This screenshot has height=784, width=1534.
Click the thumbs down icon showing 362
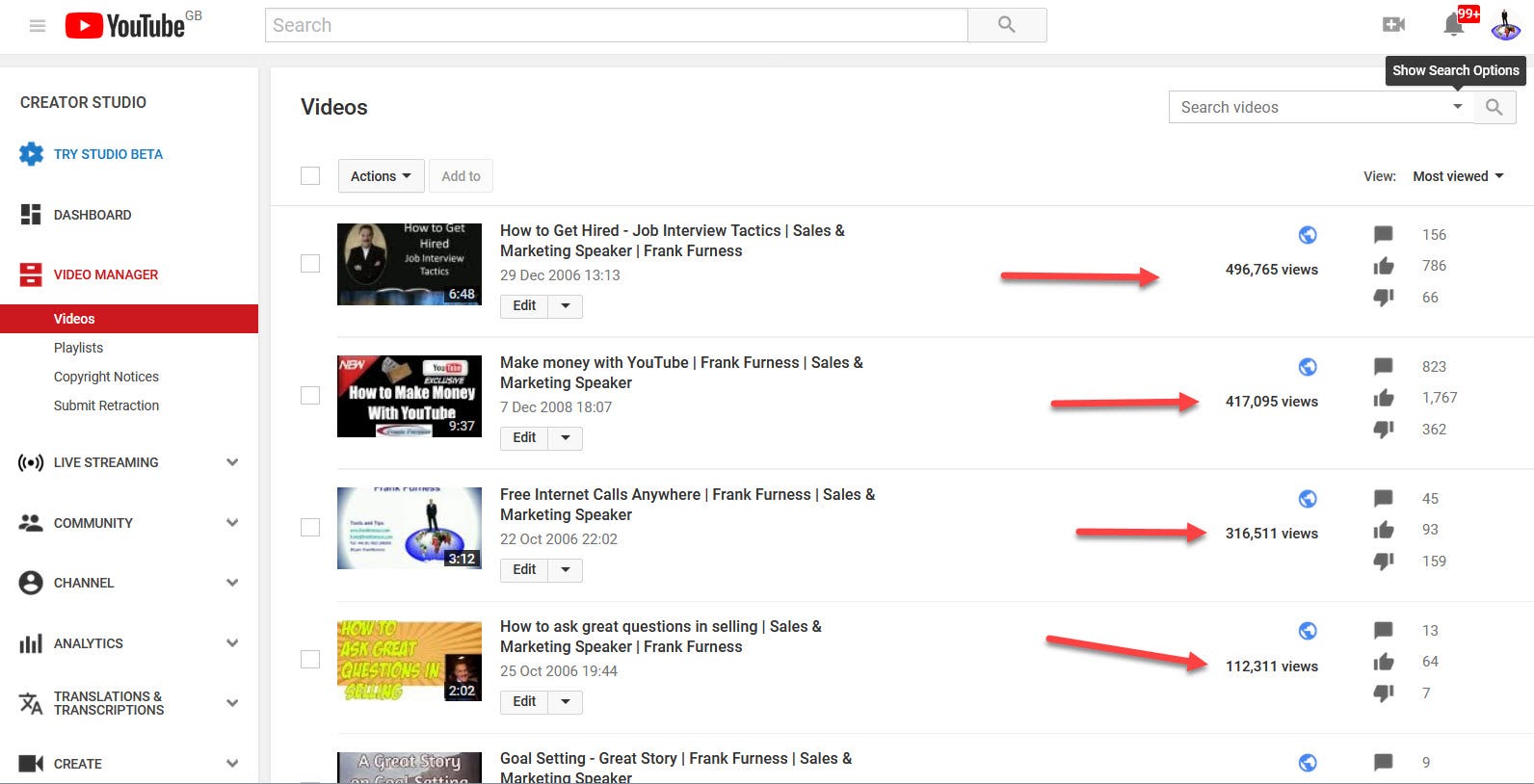pos(1383,430)
